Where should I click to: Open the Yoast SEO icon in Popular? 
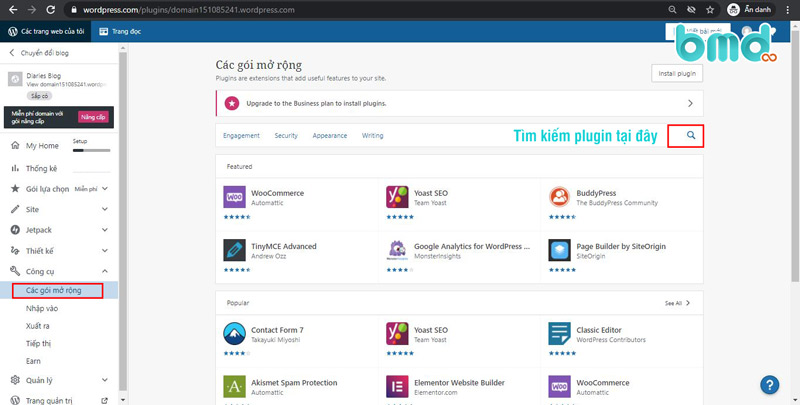point(397,334)
